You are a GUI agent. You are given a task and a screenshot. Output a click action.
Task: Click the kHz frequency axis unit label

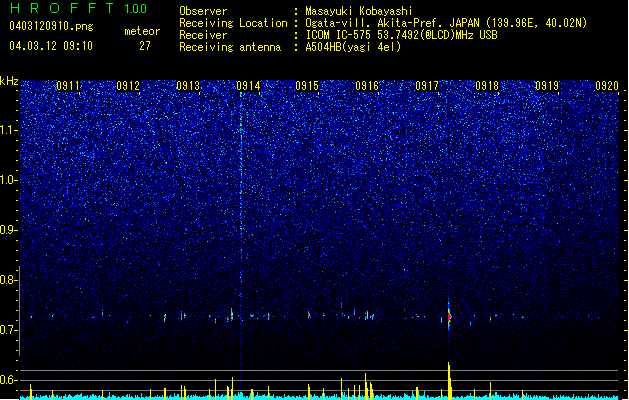(x=9, y=81)
